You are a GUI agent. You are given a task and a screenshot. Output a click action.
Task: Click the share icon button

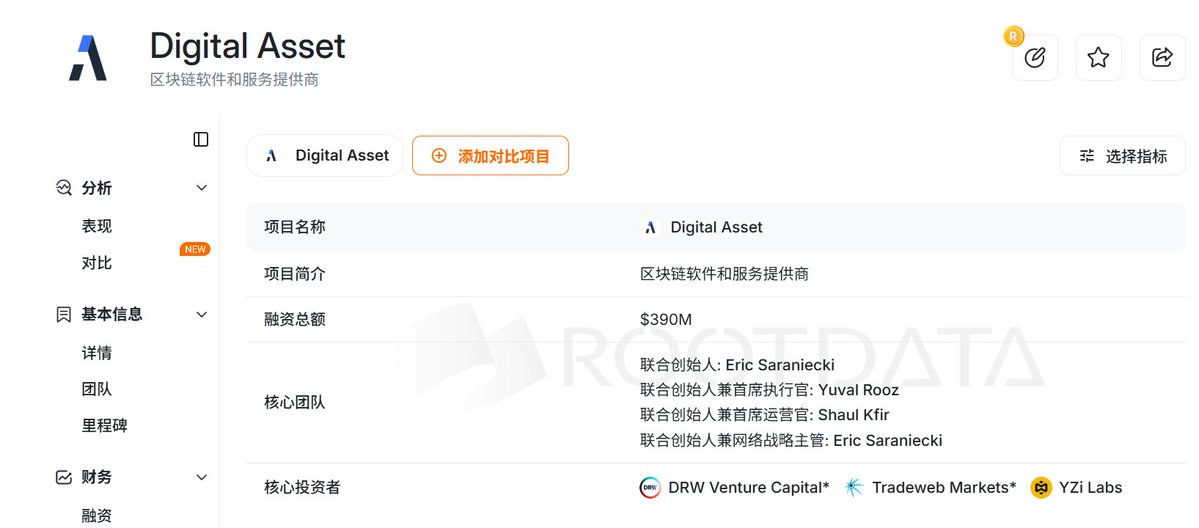click(1162, 58)
